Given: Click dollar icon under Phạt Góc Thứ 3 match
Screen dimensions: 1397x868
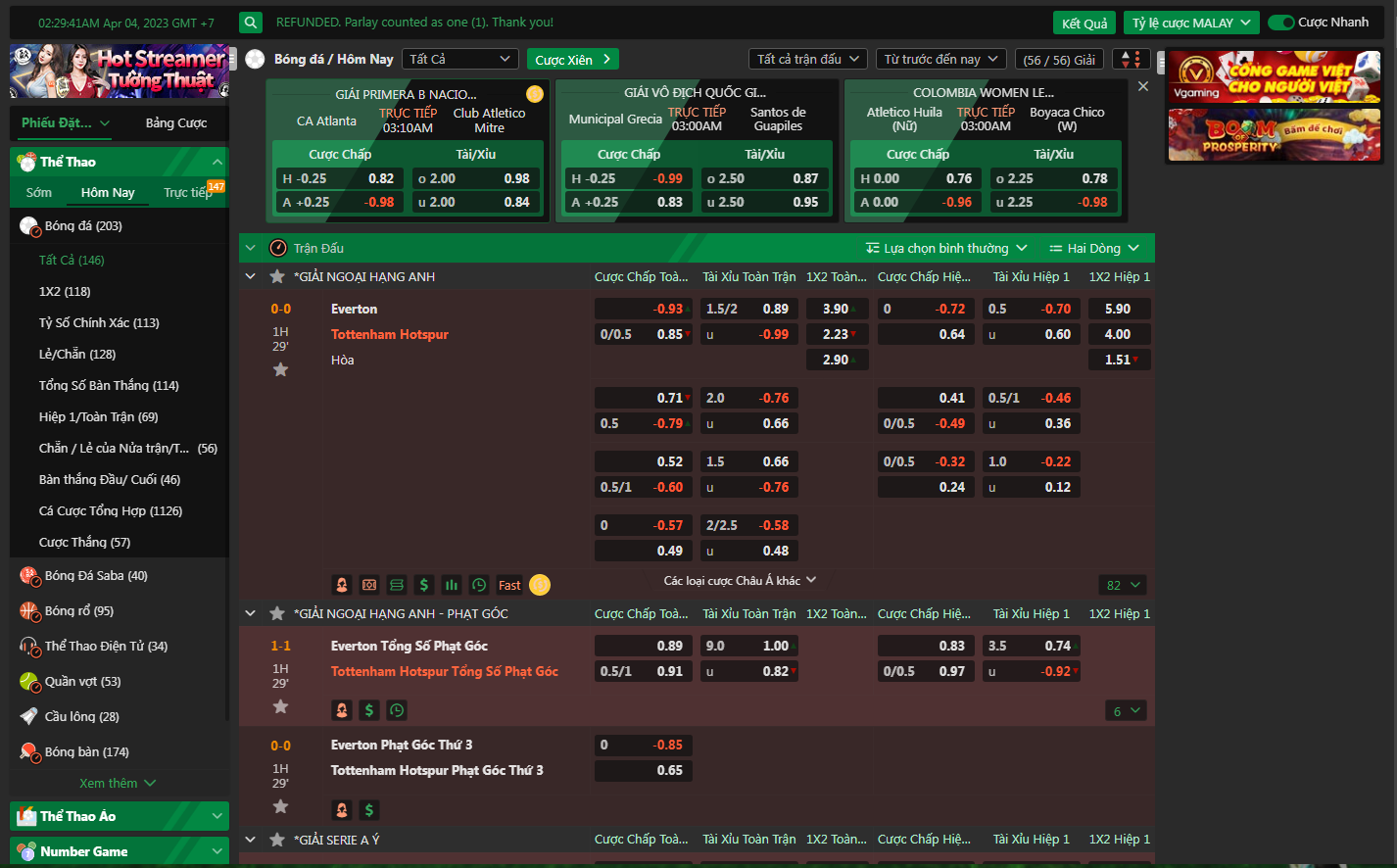Looking at the screenshot, I should pos(368,810).
